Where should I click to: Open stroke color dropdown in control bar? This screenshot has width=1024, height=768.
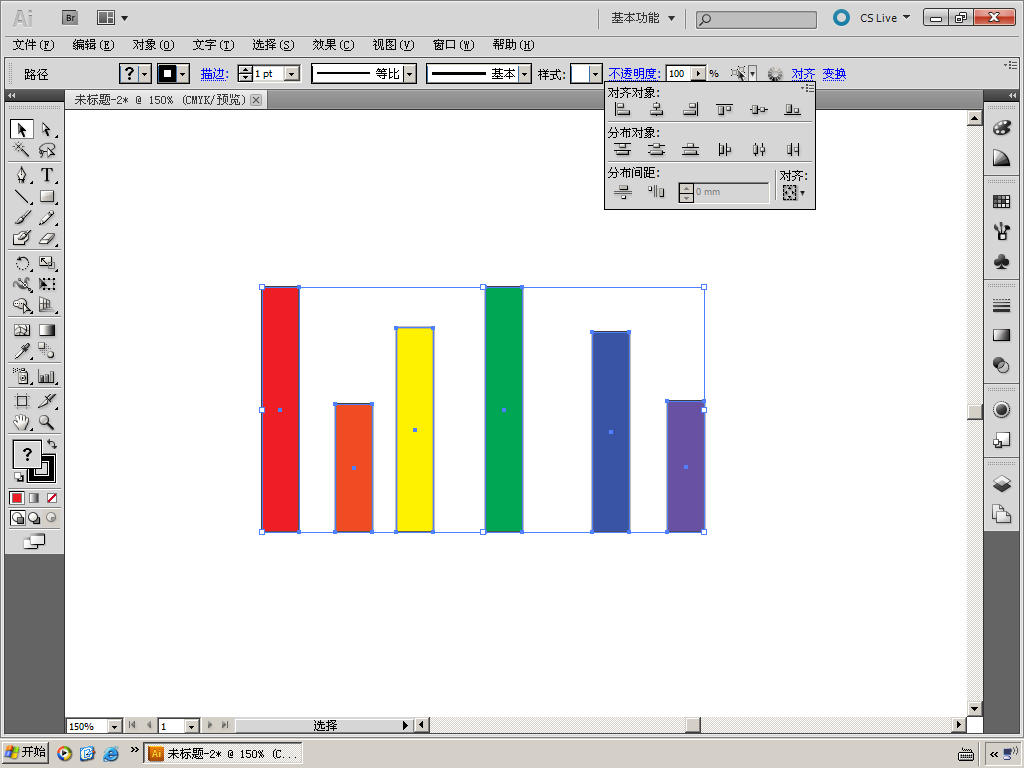click(x=184, y=74)
